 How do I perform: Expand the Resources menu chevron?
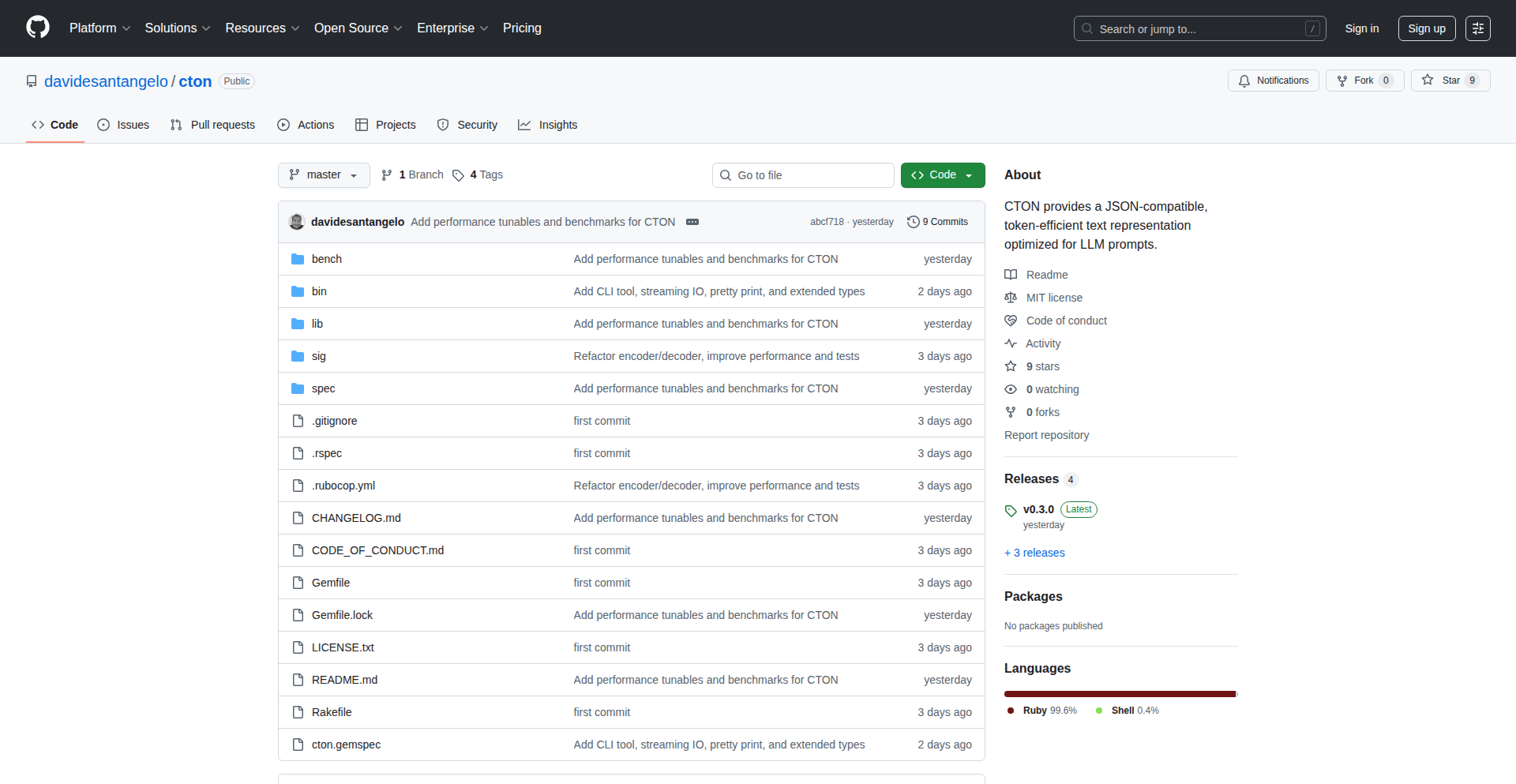click(295, 28)
